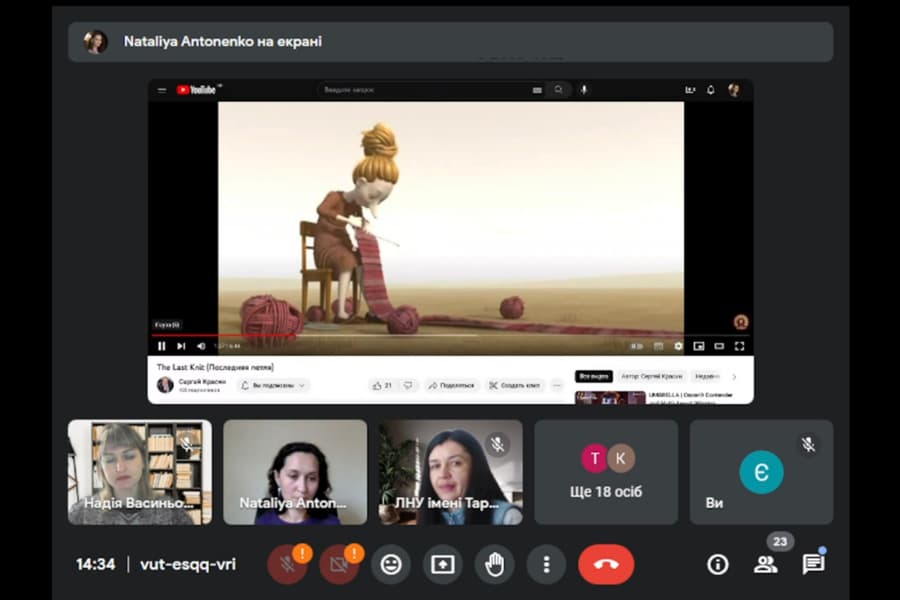The height and width of the screenshot is (600, 900).
Task: Seek on the YouTube progress bar
Action: tap(451, 335)
